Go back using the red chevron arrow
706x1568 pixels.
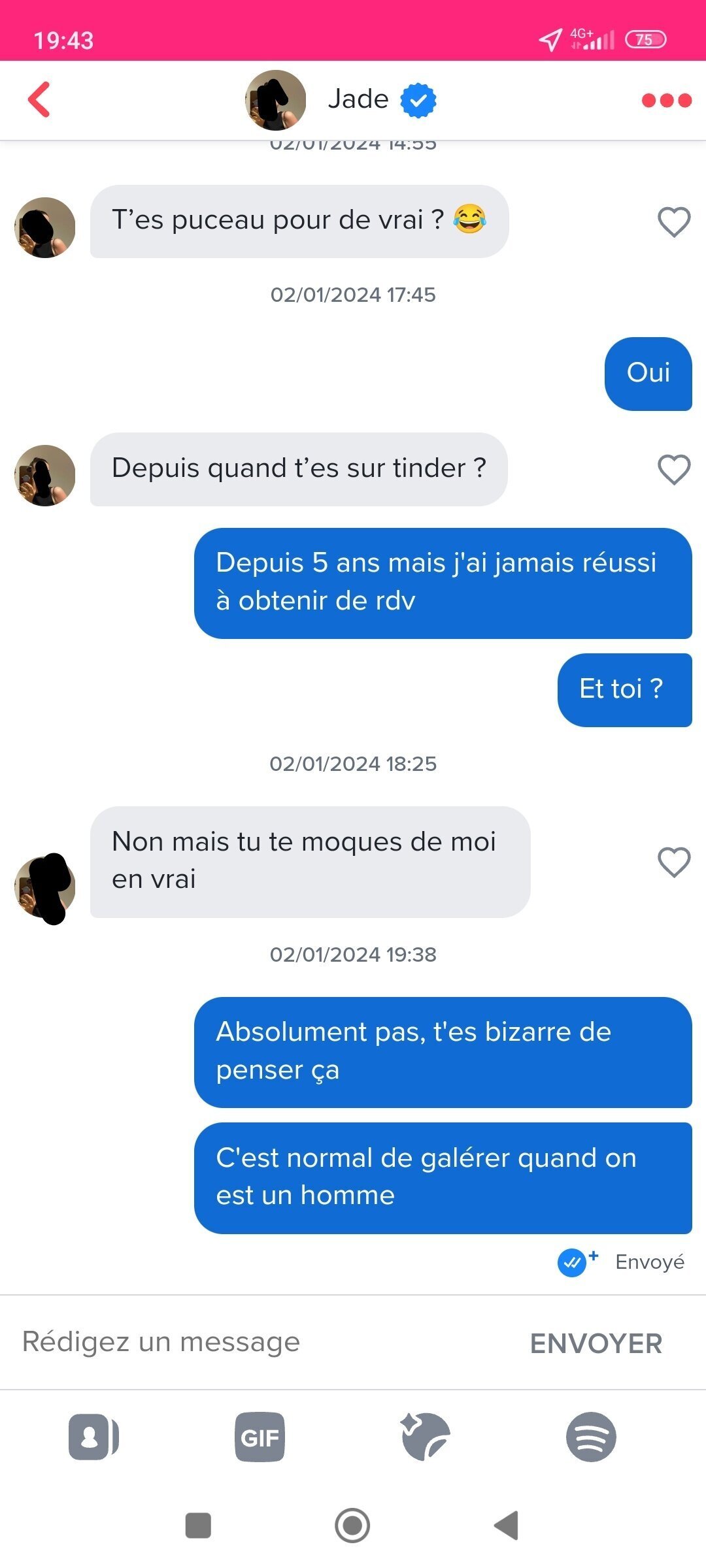coord(39,99)
